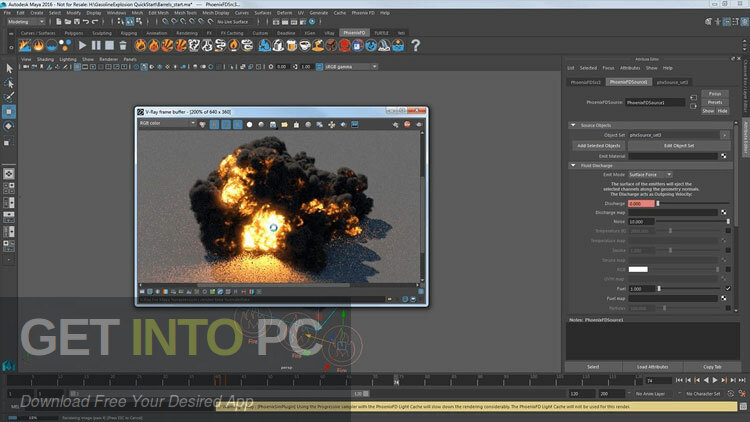
Task: Click the arrow button beside Object Set field
Action: (725, 135)
